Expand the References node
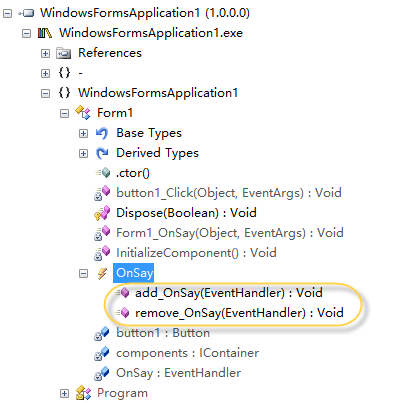 click(45, 53)
